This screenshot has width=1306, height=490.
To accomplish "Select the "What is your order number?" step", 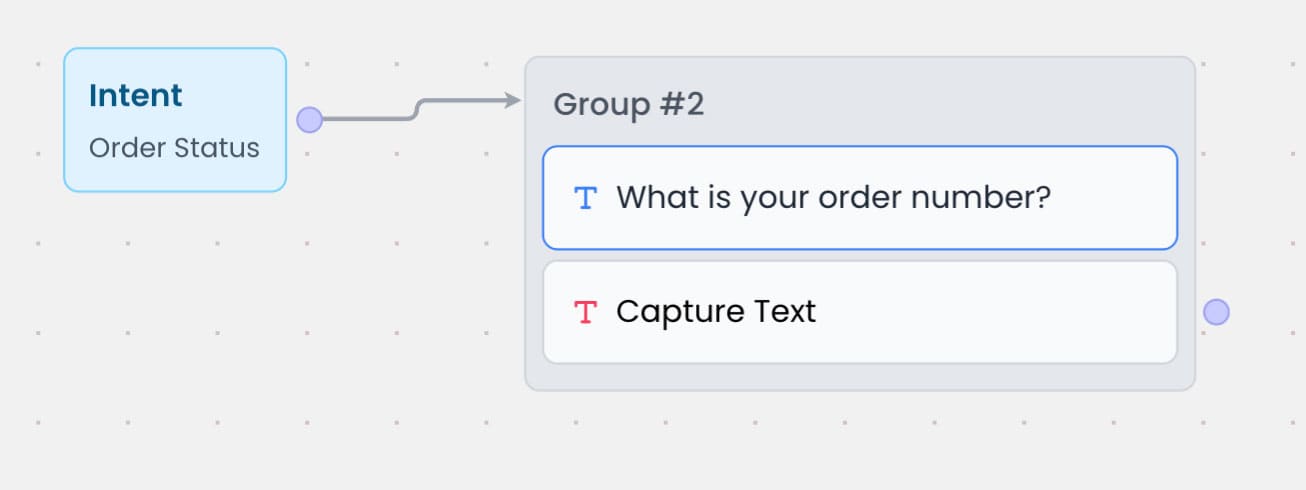I will tap(860, 198).
